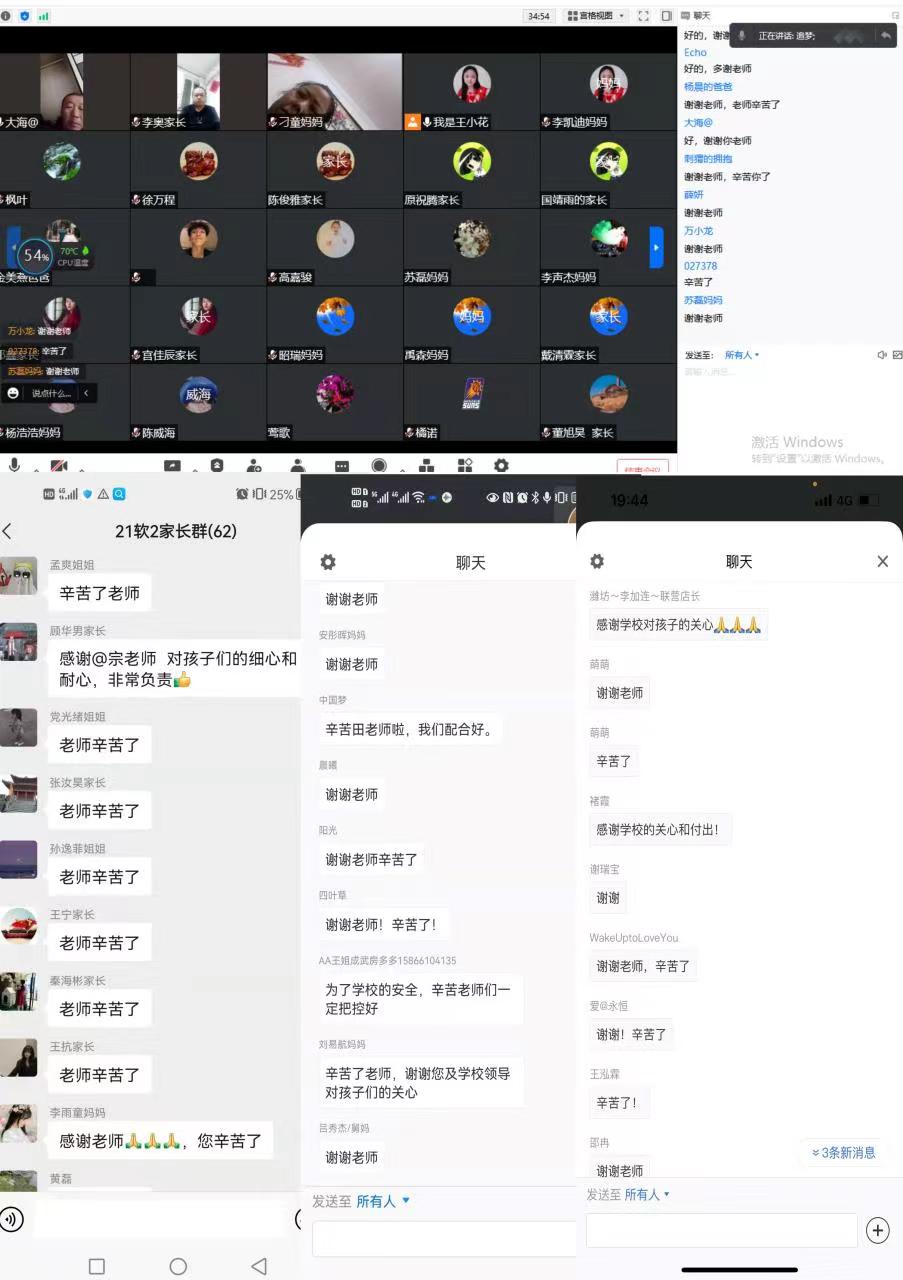The width and height of the screenshot is (903, 1280).
Task: Click the 说点什么 quick message field
Action: (51, 393)
